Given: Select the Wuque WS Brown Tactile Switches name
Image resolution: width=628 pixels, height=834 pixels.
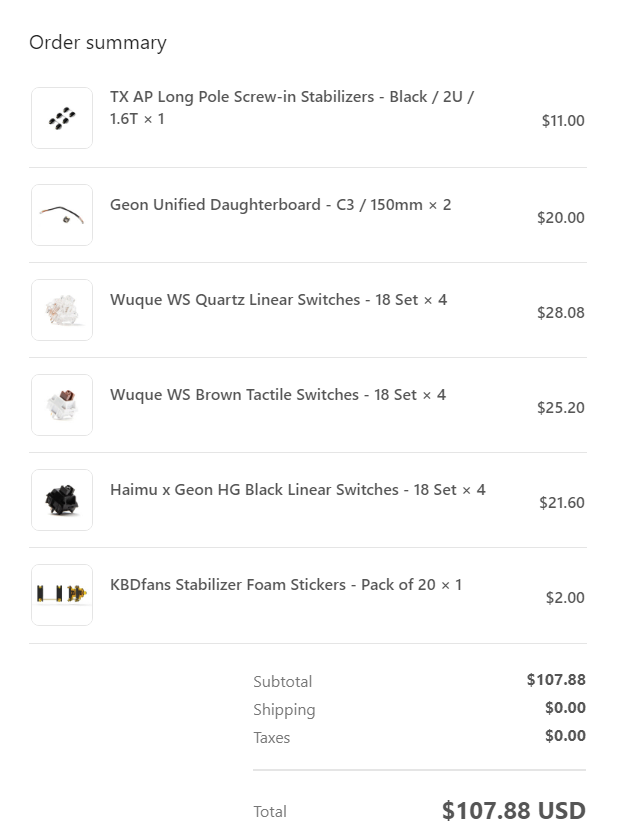Looking at the screenshot, I should pos(277,395).
